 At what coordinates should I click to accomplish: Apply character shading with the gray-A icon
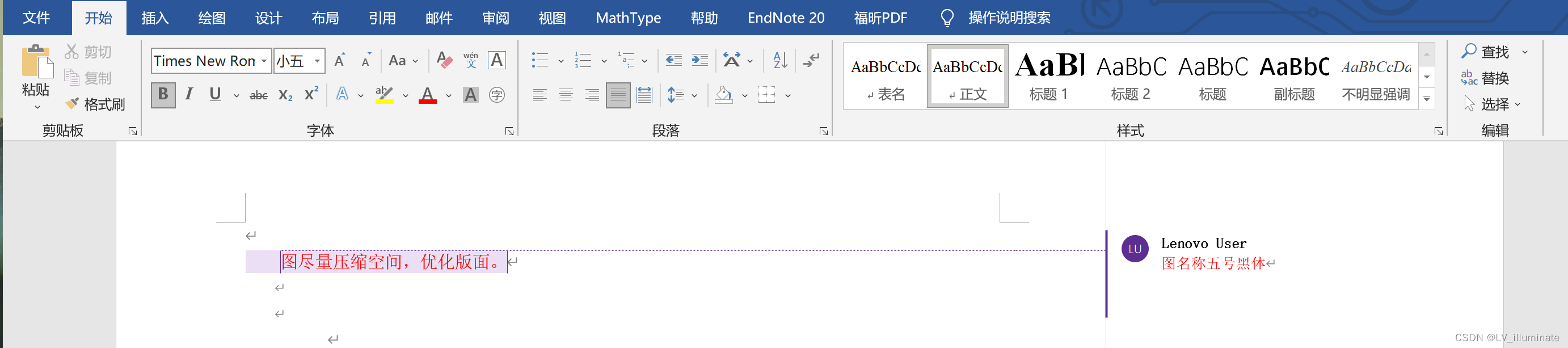tap(470, 95)
